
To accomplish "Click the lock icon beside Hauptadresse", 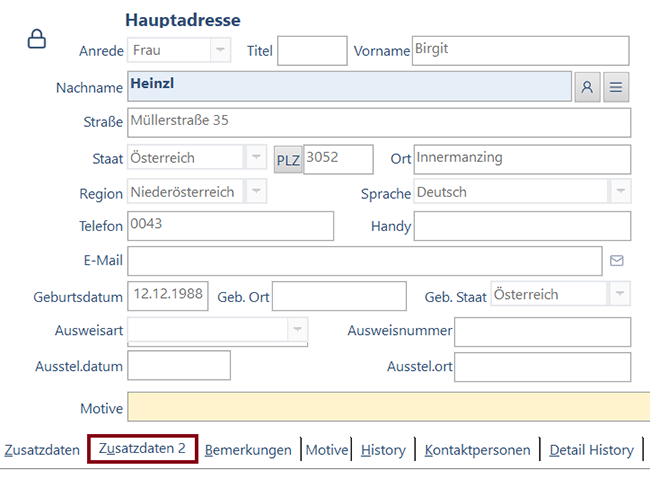I will click(x=36, y=39).
